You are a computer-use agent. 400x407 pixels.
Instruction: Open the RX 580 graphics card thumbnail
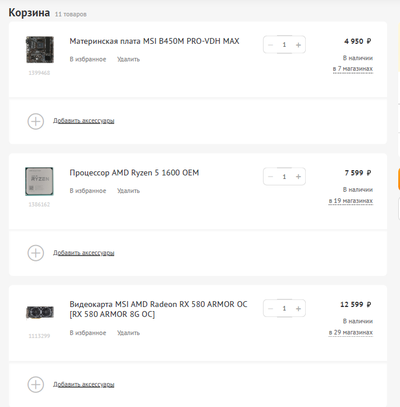(40, 313)
